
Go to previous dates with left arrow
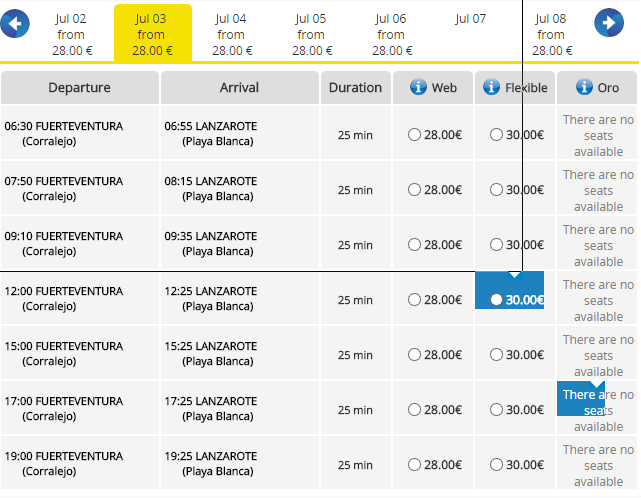pyautogui.click(x=15, y=23)
